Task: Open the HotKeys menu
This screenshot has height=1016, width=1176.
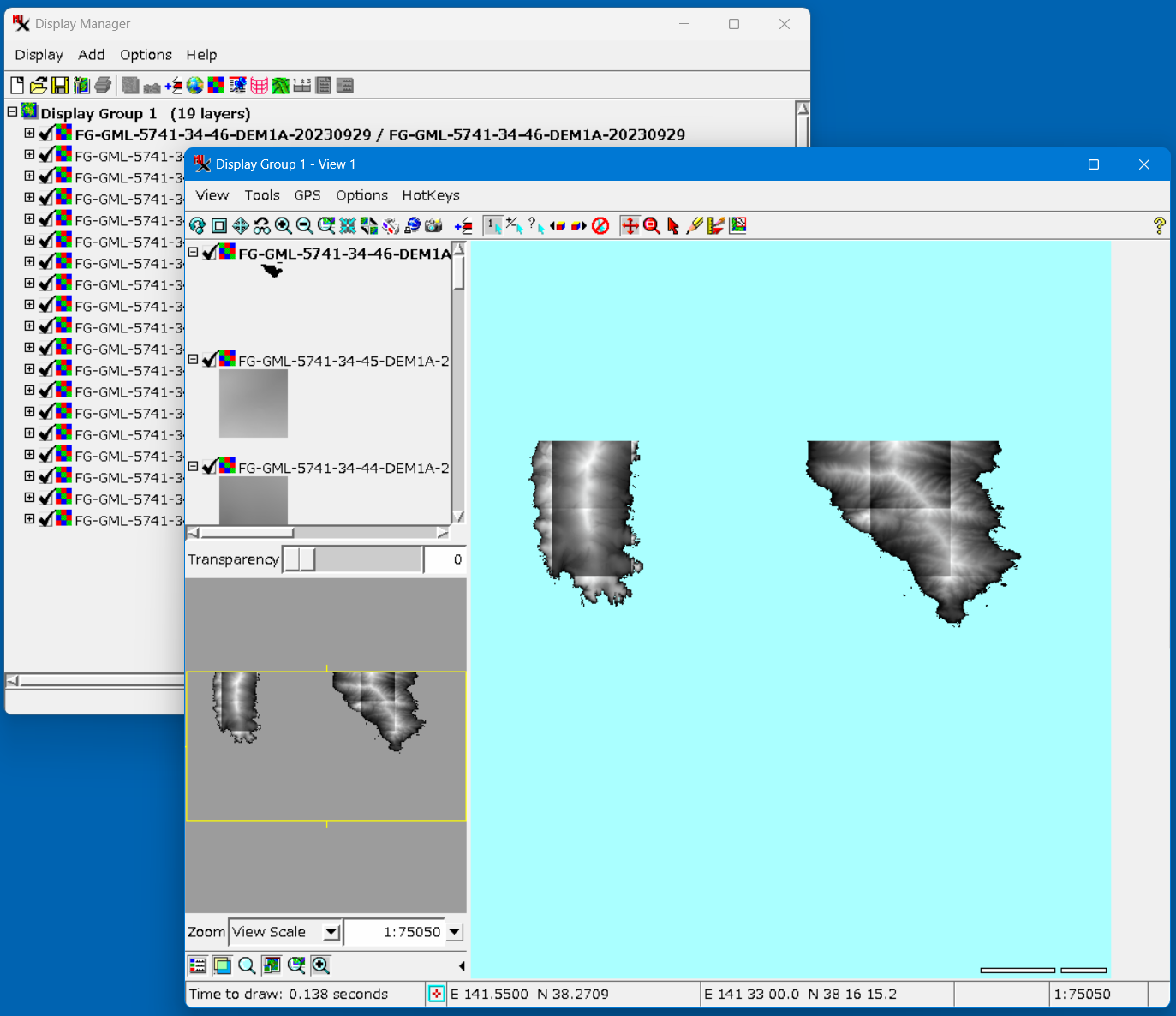Action: tap(430, 195)
